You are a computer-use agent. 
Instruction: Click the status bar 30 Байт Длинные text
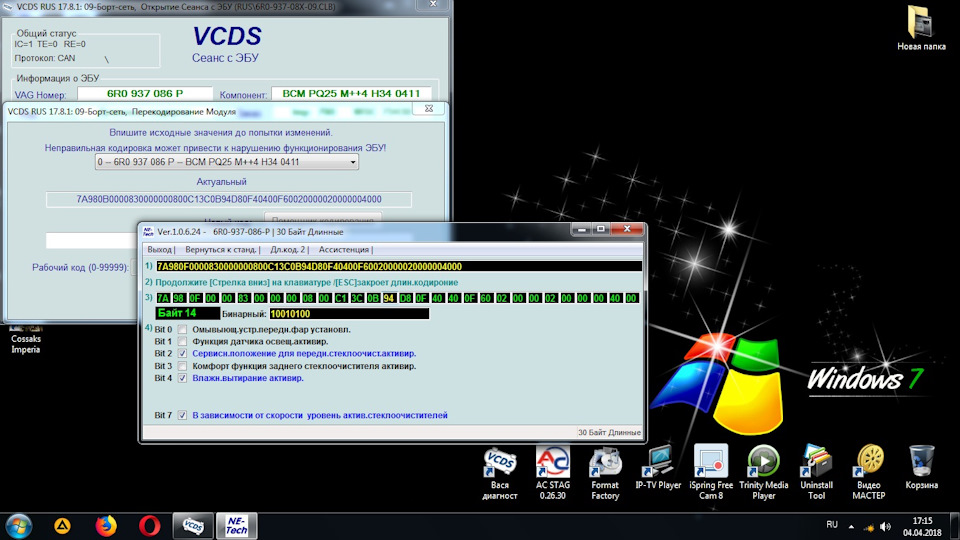pyautogui.click(x=609, y=432)
